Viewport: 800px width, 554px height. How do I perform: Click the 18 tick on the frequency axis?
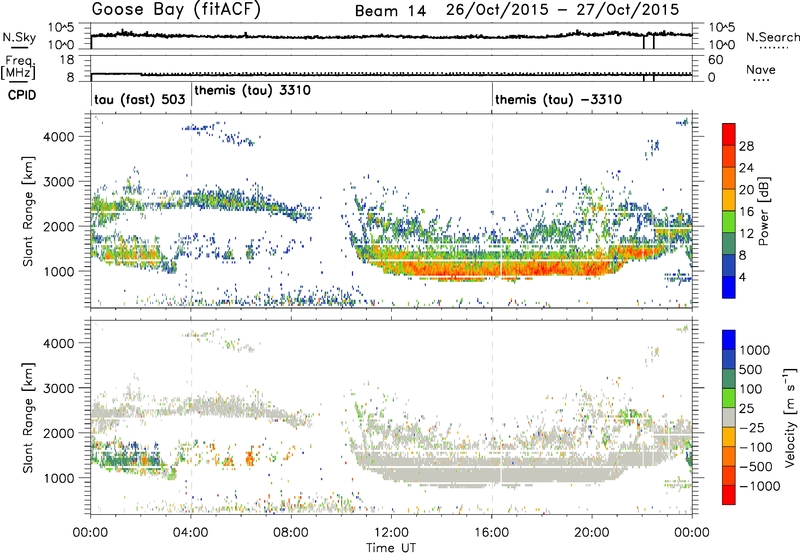pyautogui.click(x=67, y=60)
